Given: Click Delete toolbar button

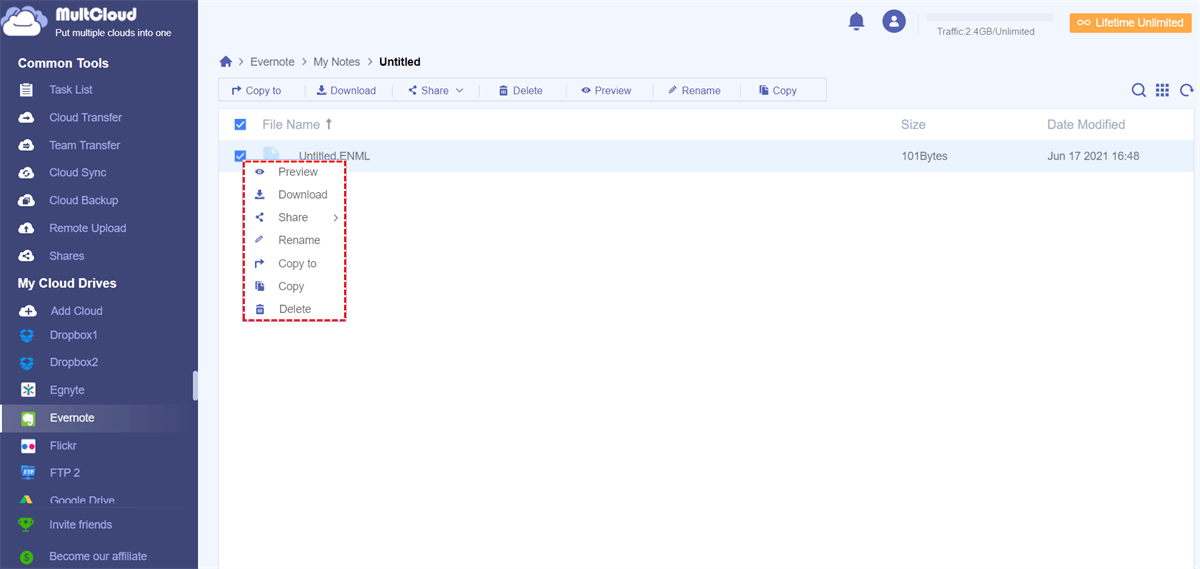Looking at the screenshot, I should click(x=519, y=90).
